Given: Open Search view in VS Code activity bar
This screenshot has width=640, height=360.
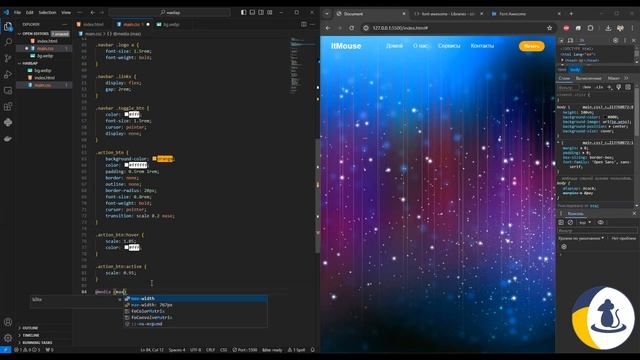Looking at the screenshot, I should pyautogui.click(x=8, y=42).
